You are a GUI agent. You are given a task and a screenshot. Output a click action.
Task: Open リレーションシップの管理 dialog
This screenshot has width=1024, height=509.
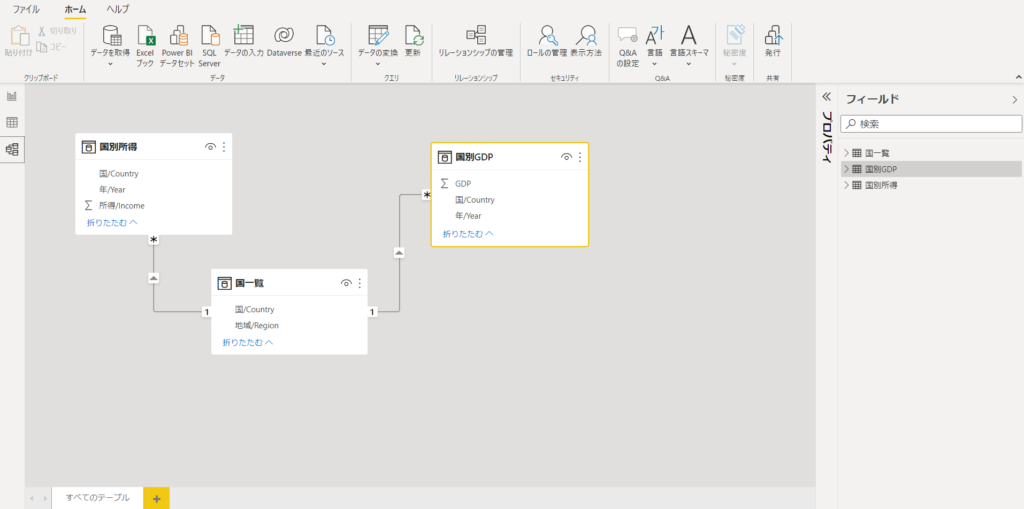coord(475,35)
